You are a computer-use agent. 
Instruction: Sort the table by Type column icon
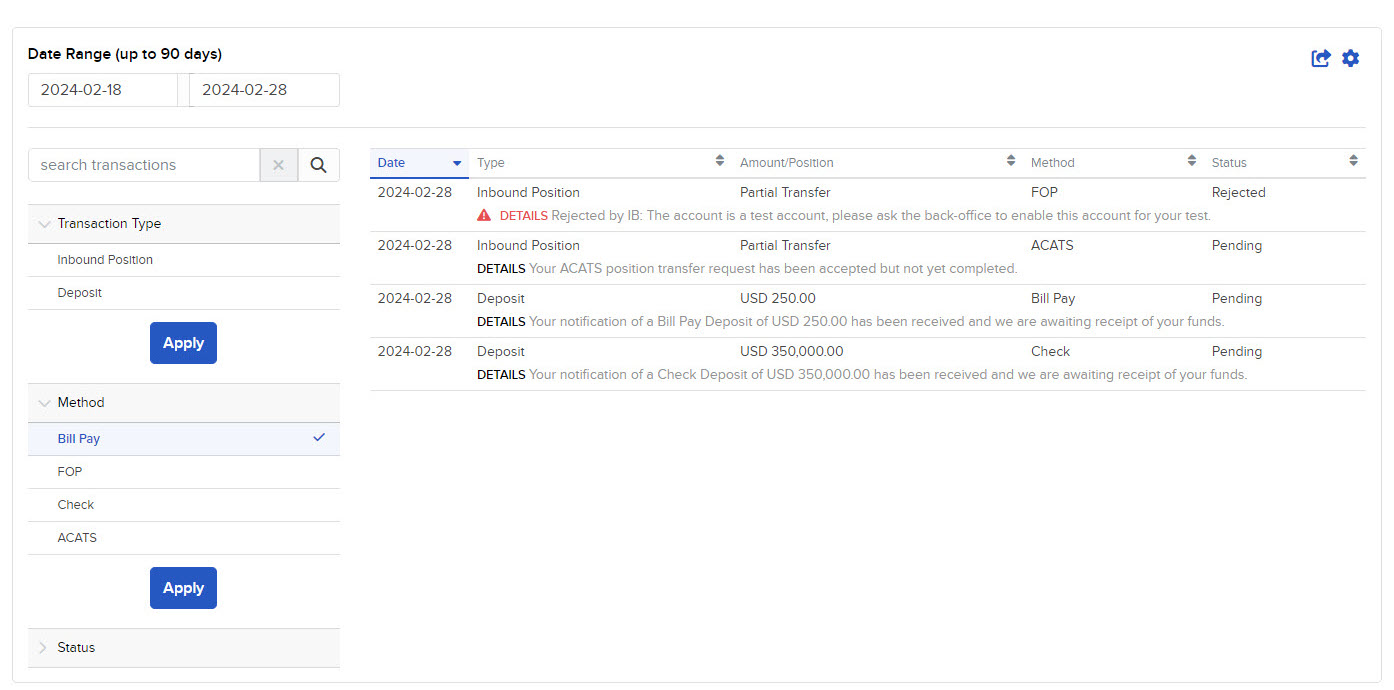(721, 161)
